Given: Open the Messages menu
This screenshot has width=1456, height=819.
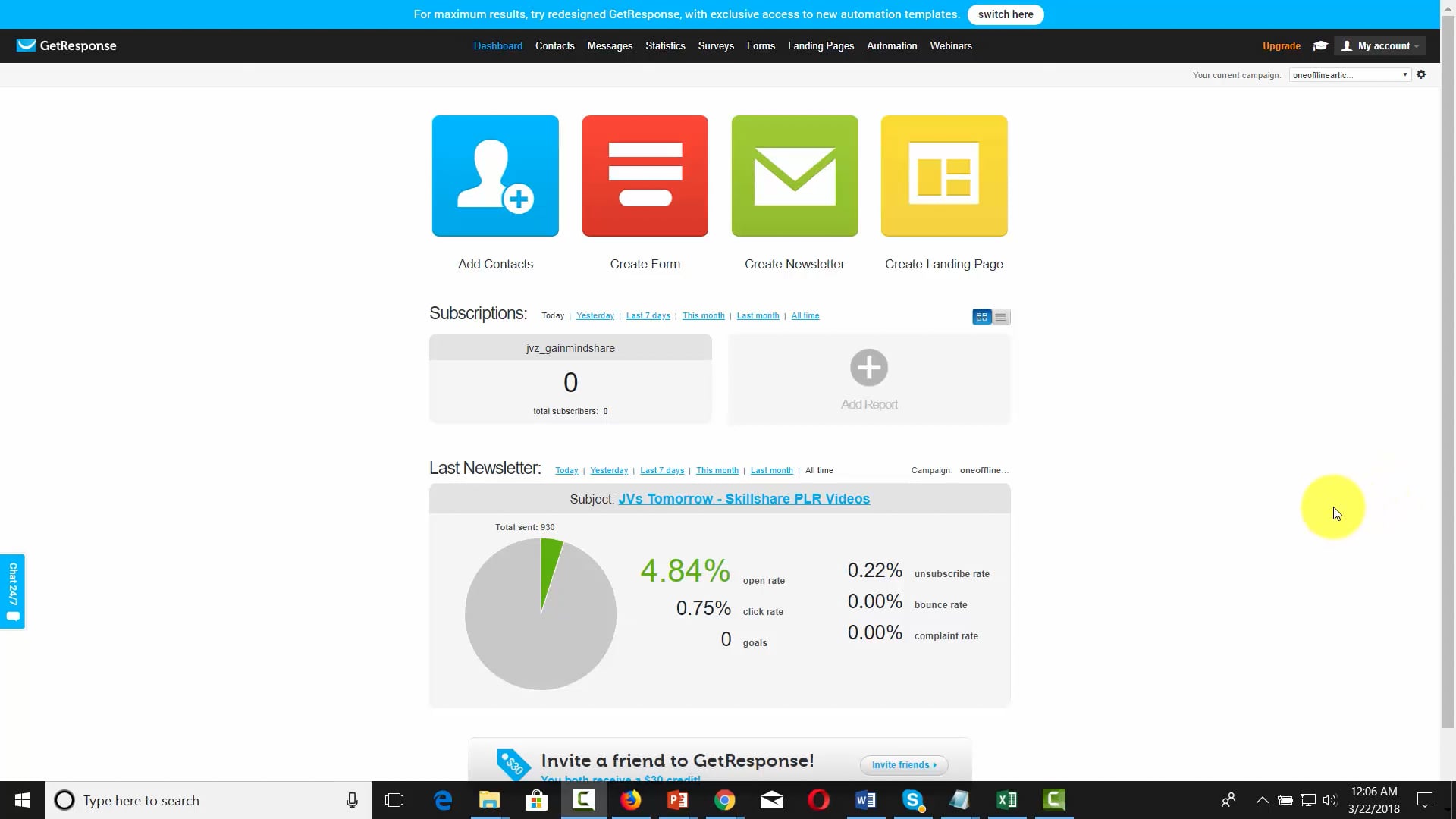Looking at the screenshot, I should click(610, 46).
